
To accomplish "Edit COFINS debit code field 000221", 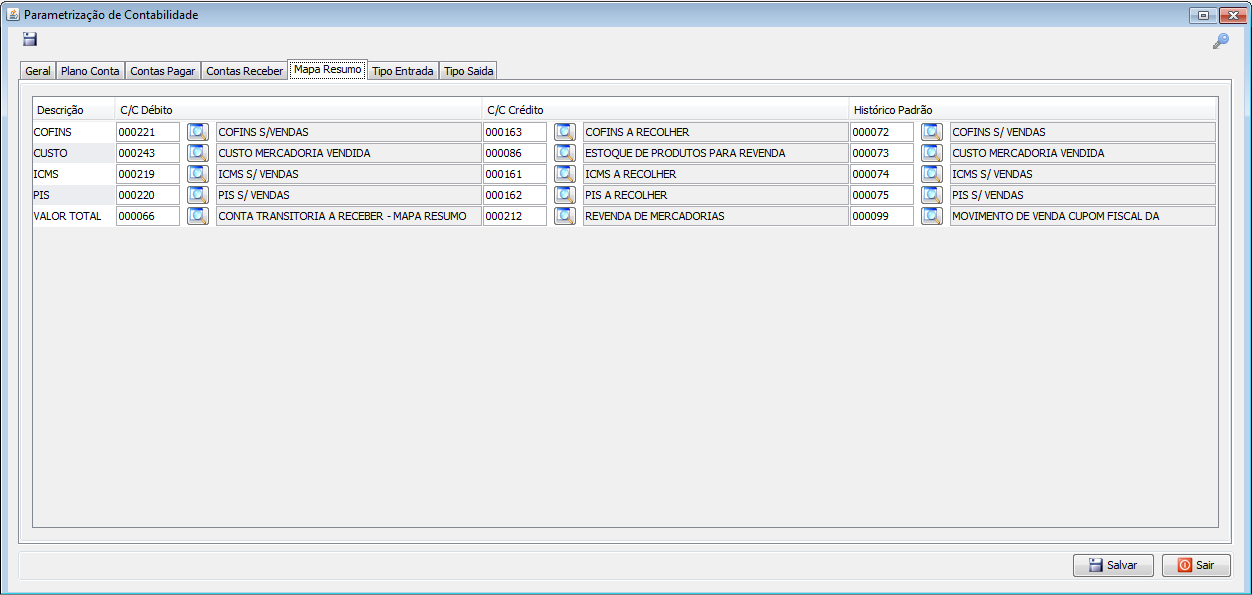I will (x=147, y=132).
